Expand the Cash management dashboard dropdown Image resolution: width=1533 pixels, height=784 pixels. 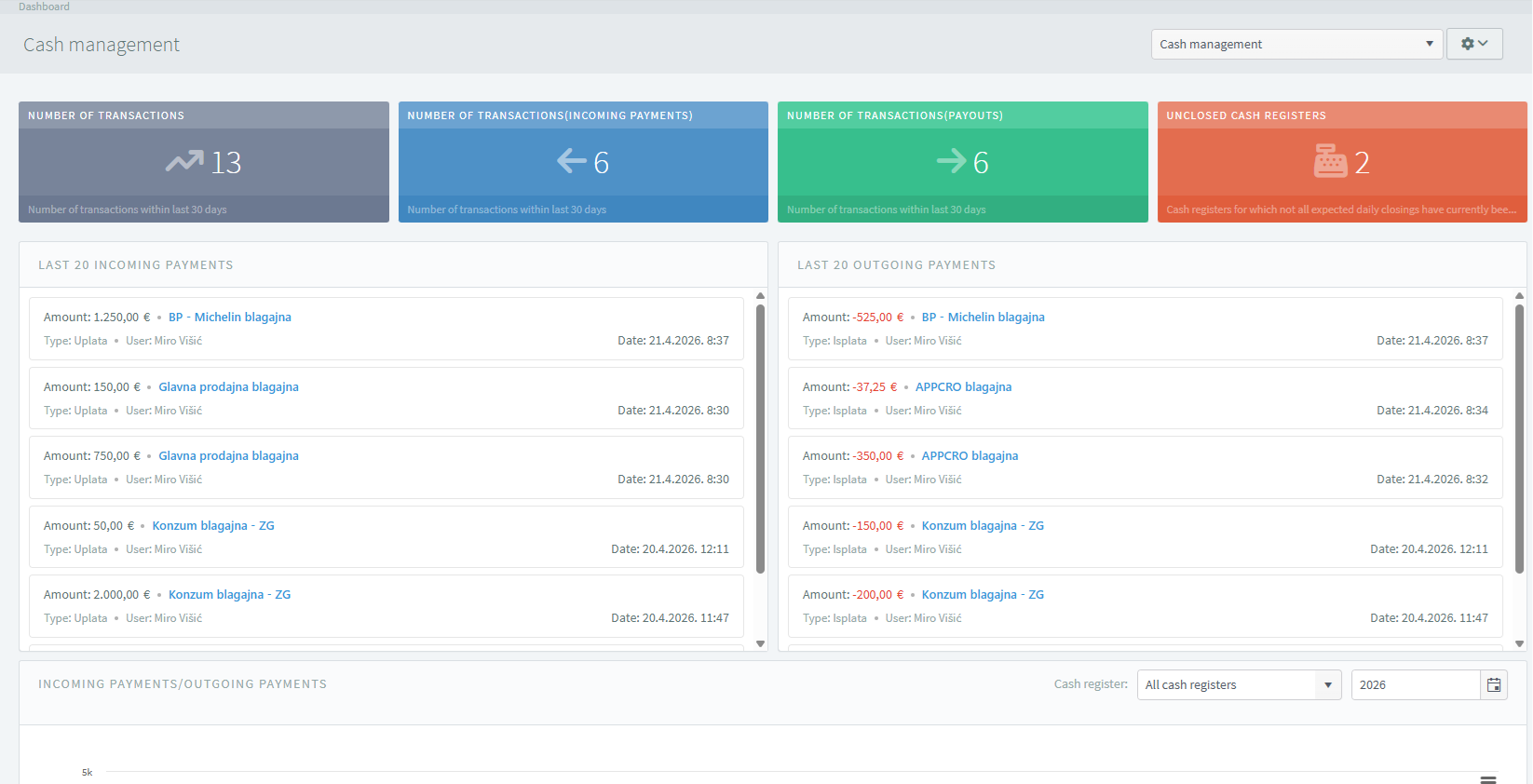point(1296,44)
